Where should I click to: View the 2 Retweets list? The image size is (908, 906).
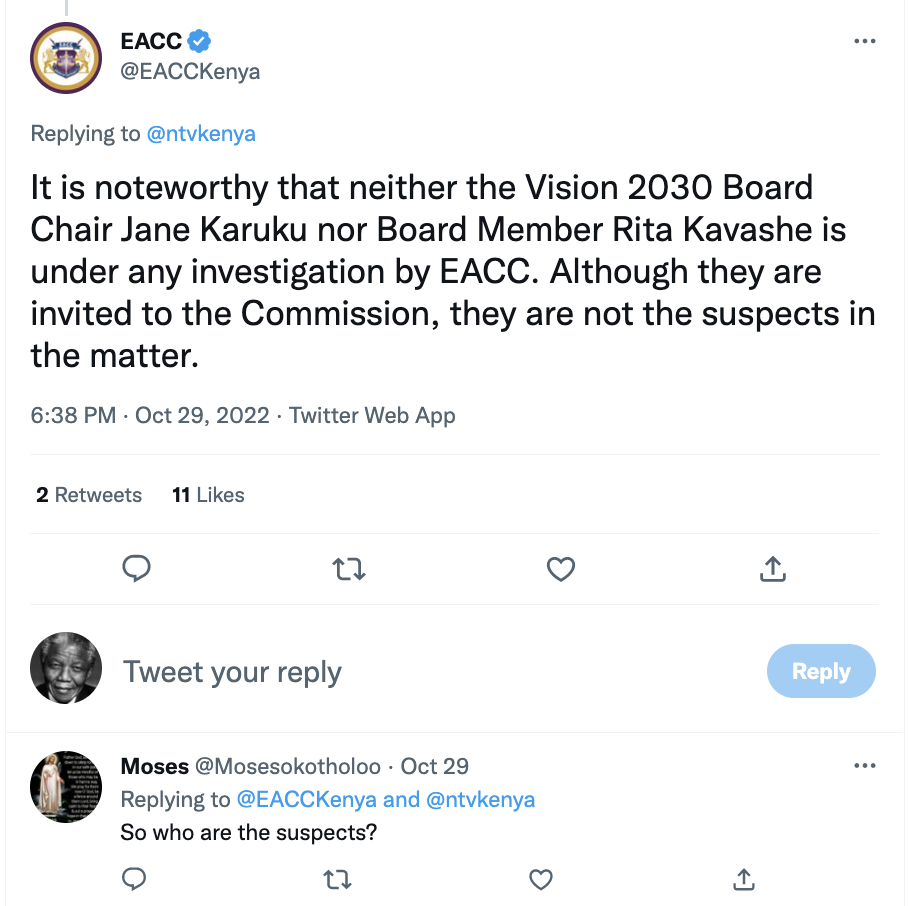[89, 495]
